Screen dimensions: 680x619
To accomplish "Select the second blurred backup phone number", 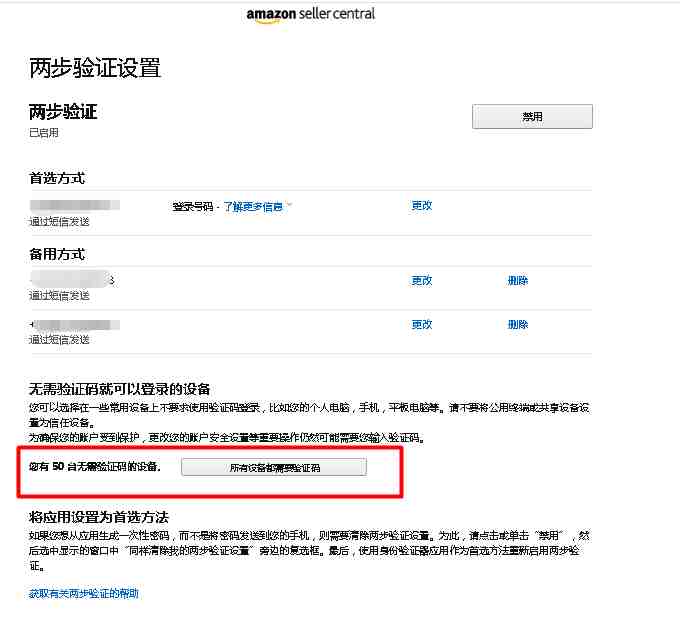I will coord(75,324).
